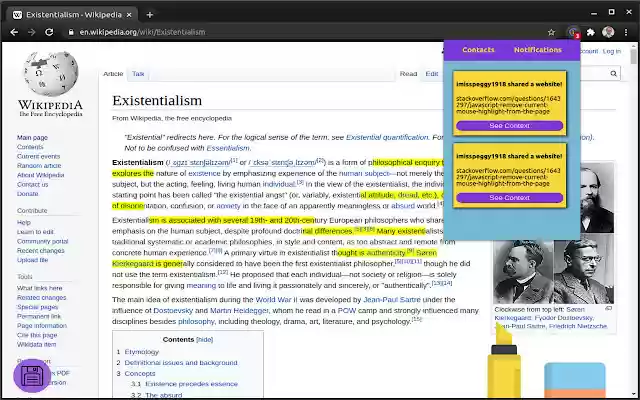Open the Jean-Paul Sartre link in paragraph
This screenshot has height=400, width=640.
pyautogui.click(x=392, y=300)
